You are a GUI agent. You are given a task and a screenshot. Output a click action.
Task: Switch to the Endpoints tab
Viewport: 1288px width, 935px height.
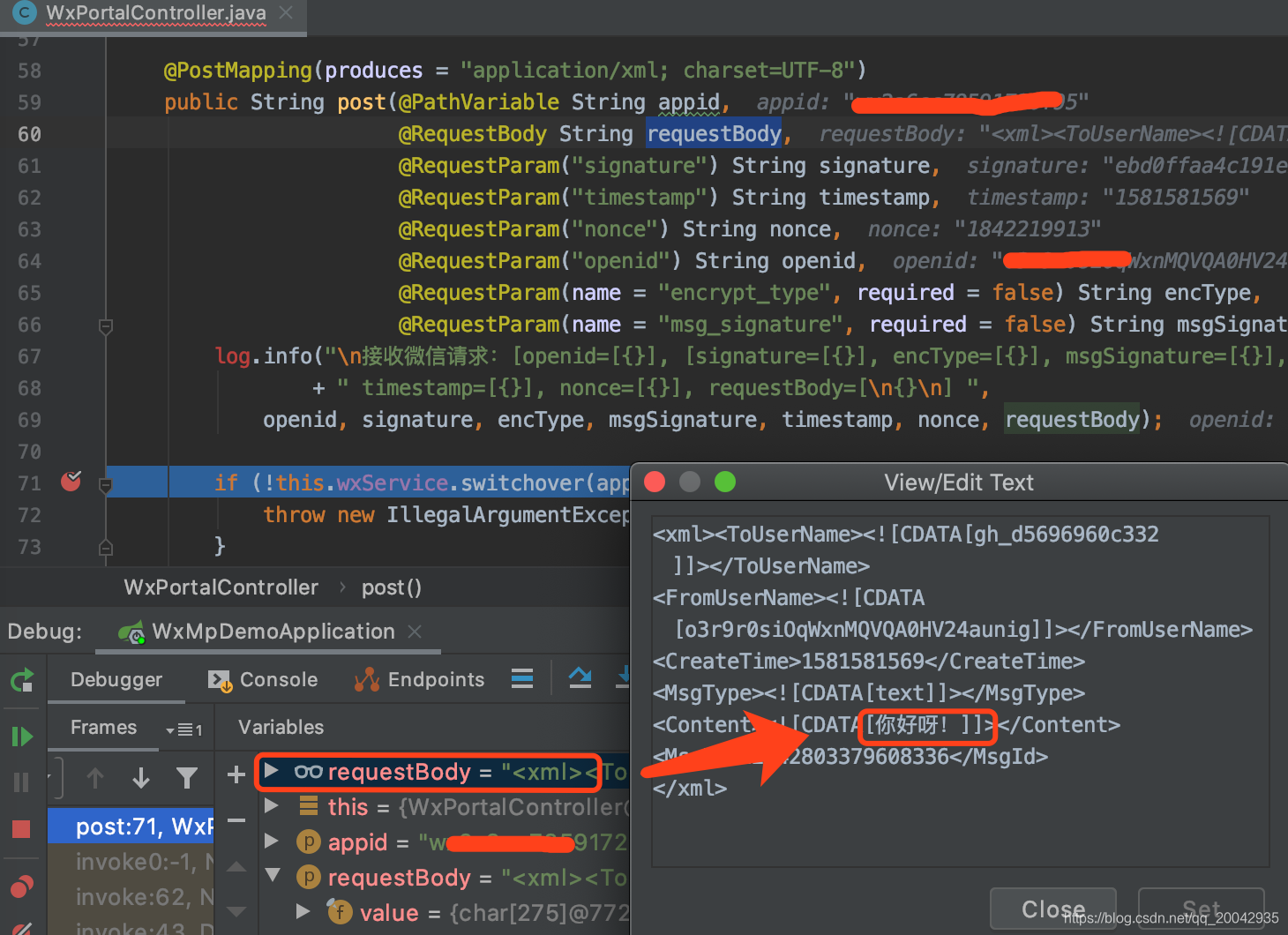418,679
